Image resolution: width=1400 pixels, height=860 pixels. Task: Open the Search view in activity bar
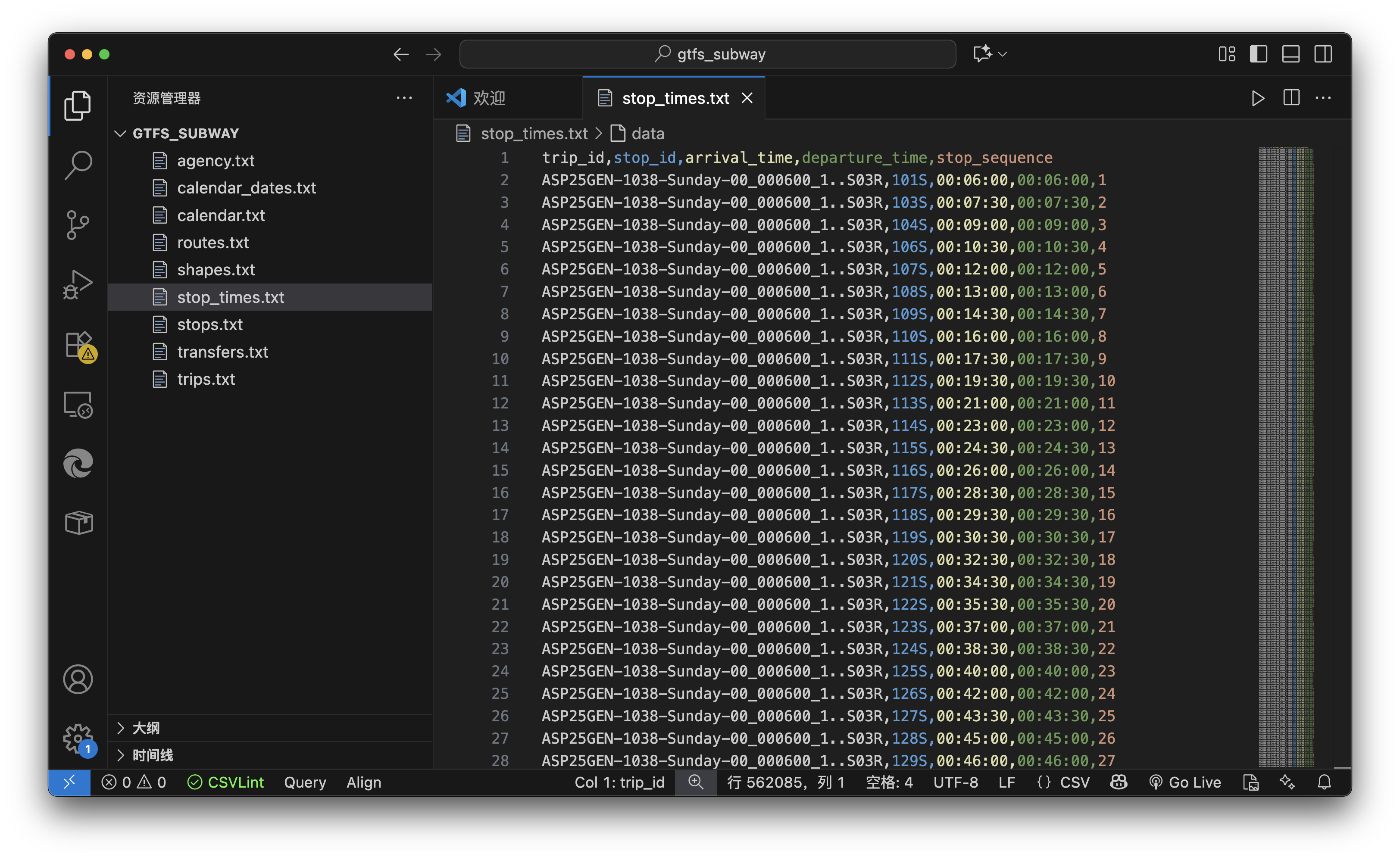click(78, 165)
